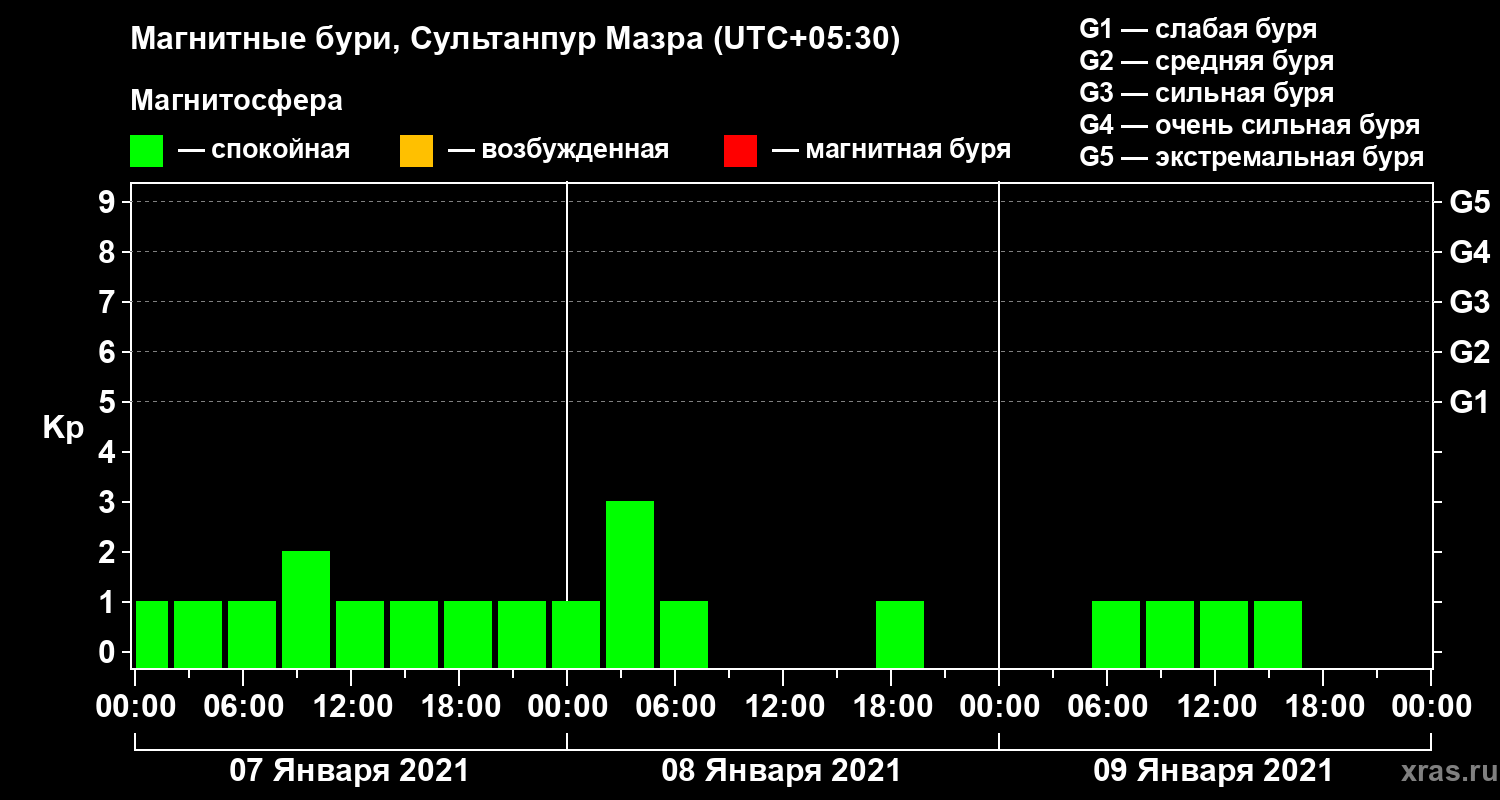This screenshot has width=1500, height=800.
Task: Select the '— возбужденная' legend label
Action: click(558, 150)
